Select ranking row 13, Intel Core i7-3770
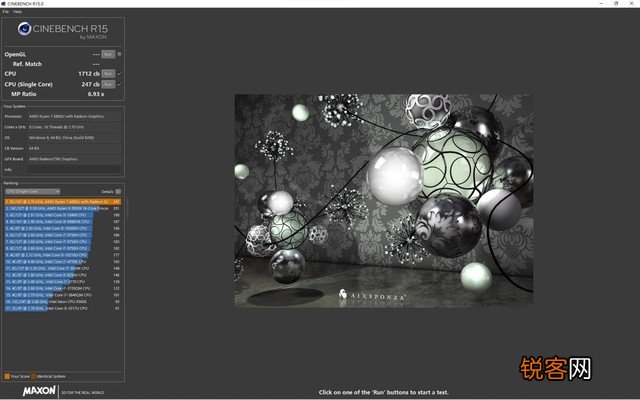Screen dimensions: 640x400 pyautogui.click(x=63, y=282)
